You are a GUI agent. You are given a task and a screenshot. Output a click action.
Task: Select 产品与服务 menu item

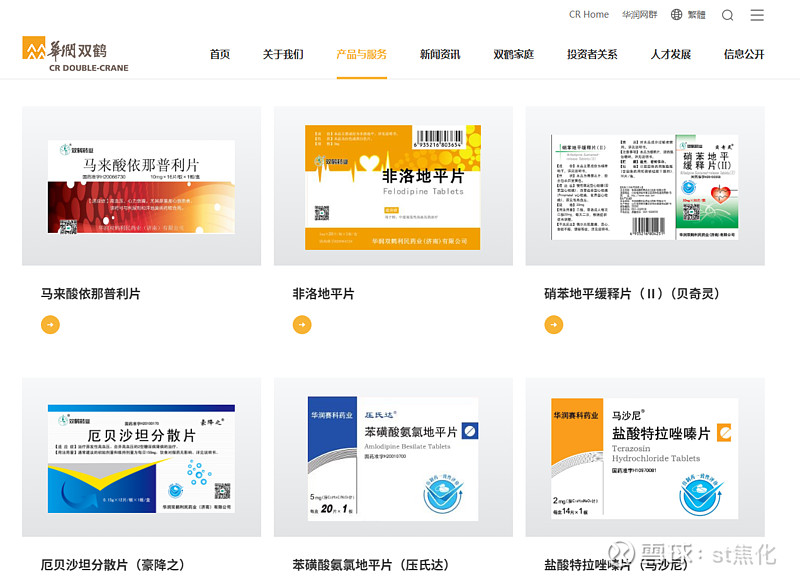pyautogui.click(x=362, y=54)
